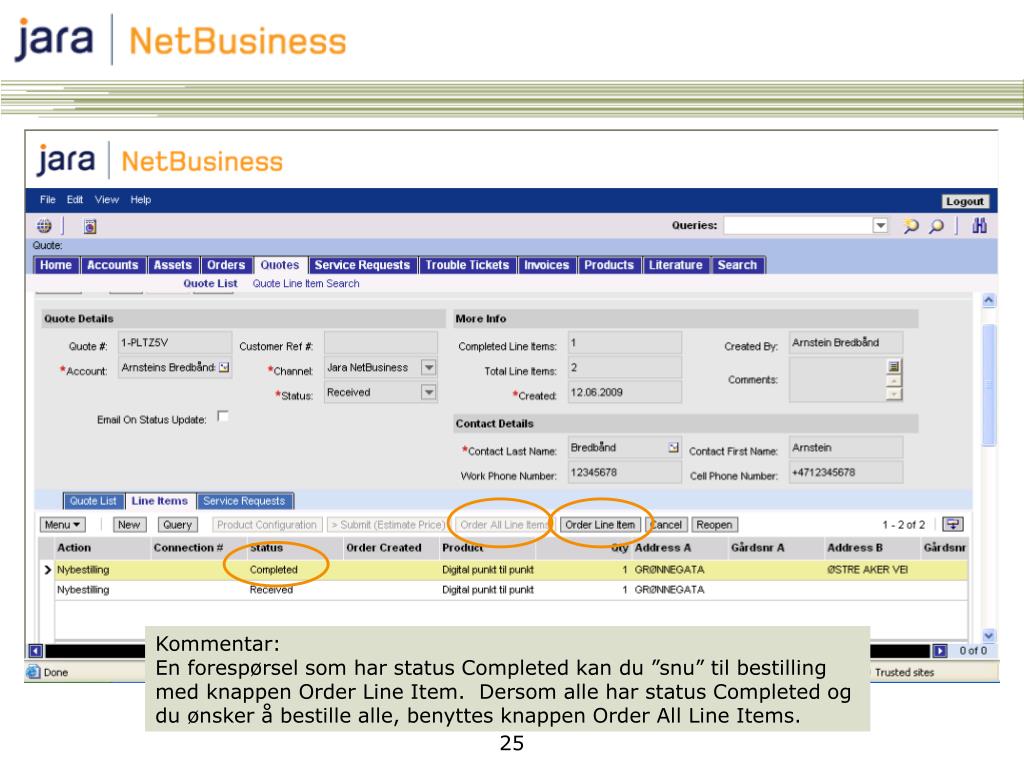Select the lower Quote List view tab
The width and height of the screenshot is (1024, 768).
[x=93, y=501]
